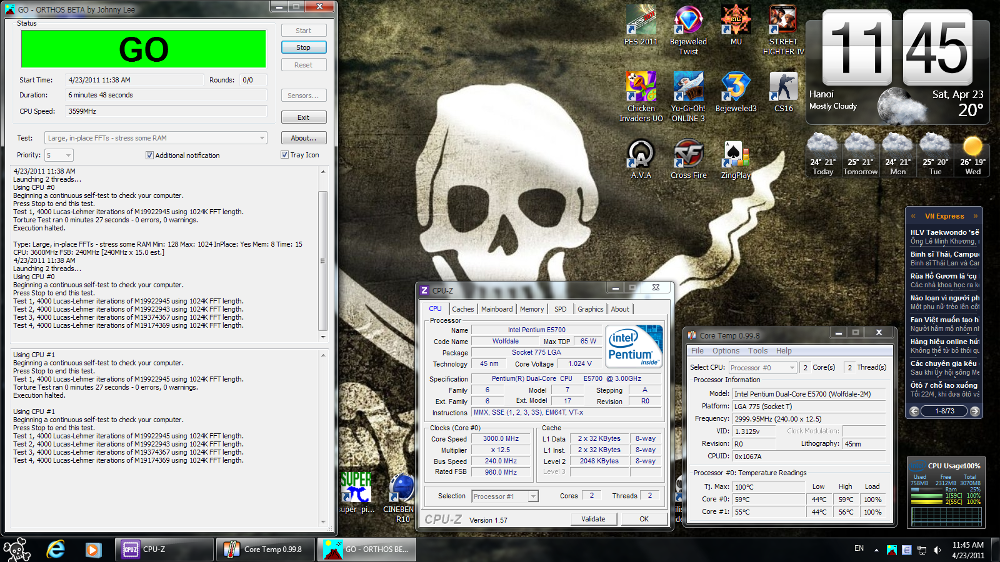Click the Intel Pentium logo in CPU-Z
Image resolution: width=1000 pixels, height=562 pixels.
pos(634,346)
